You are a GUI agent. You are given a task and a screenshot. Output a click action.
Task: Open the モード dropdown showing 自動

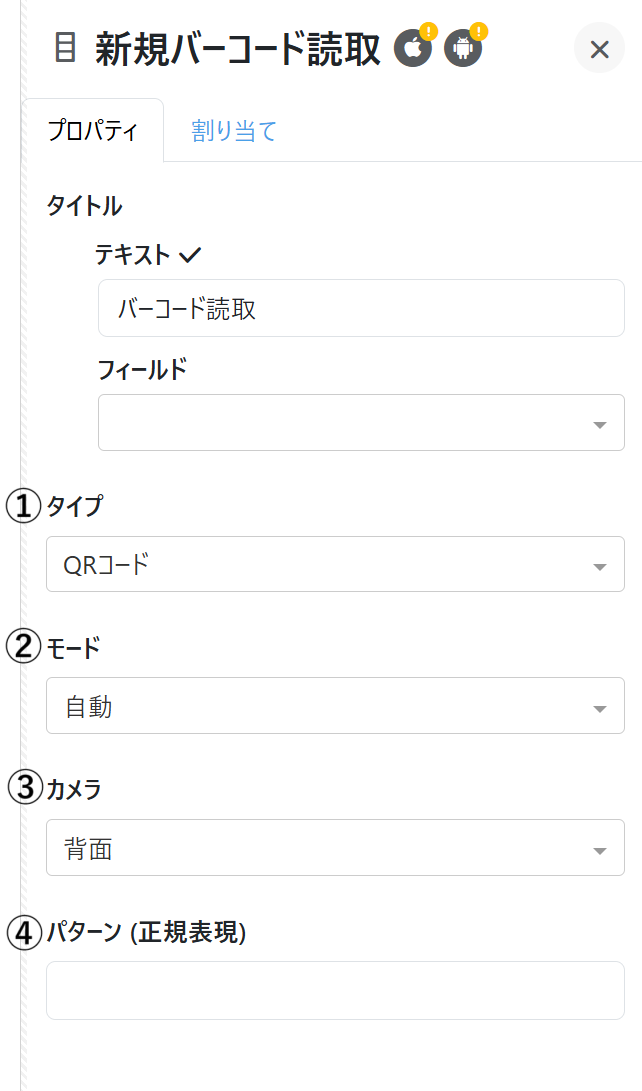[335, 706]
